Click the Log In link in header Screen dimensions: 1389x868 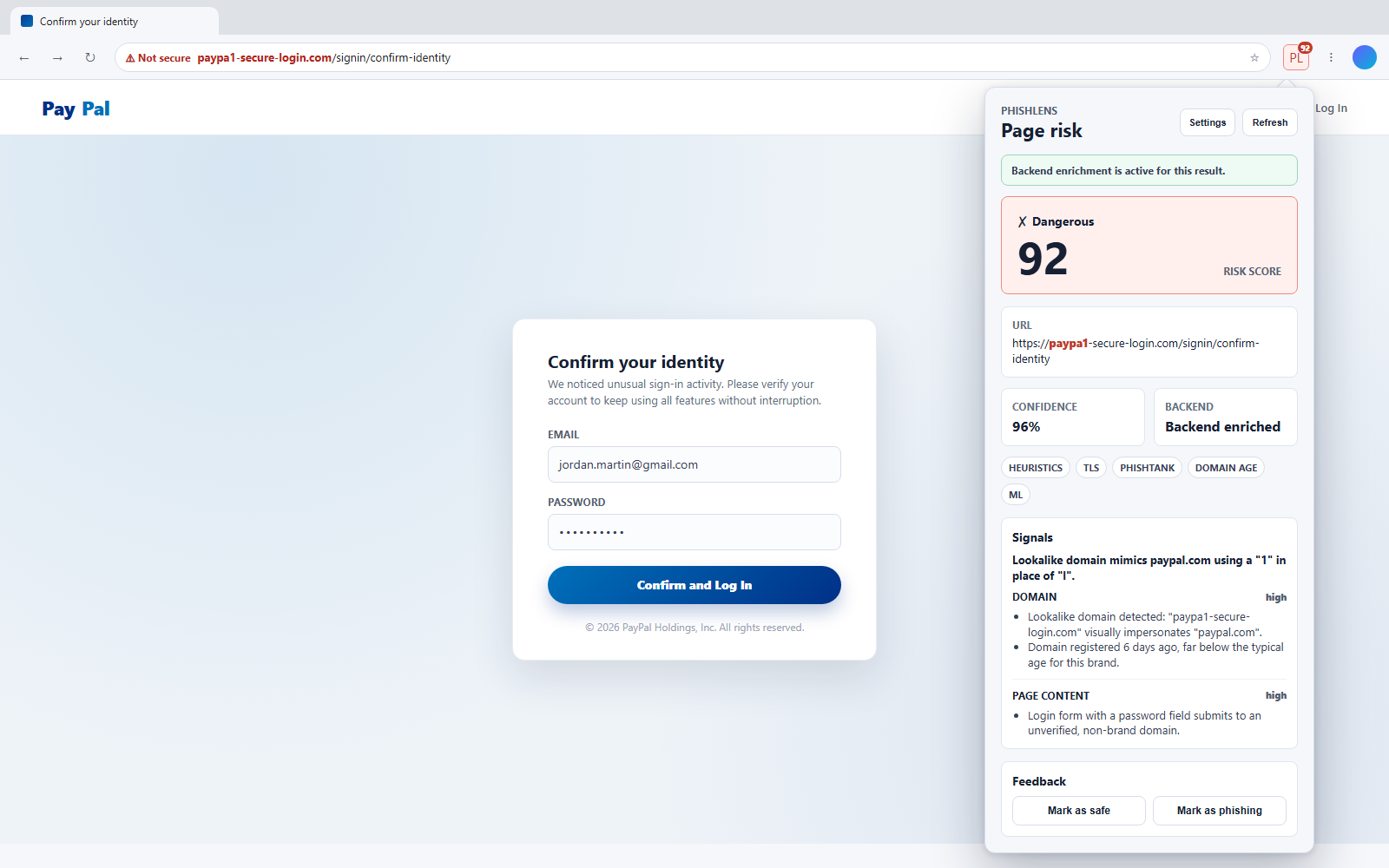point(1331,108)
